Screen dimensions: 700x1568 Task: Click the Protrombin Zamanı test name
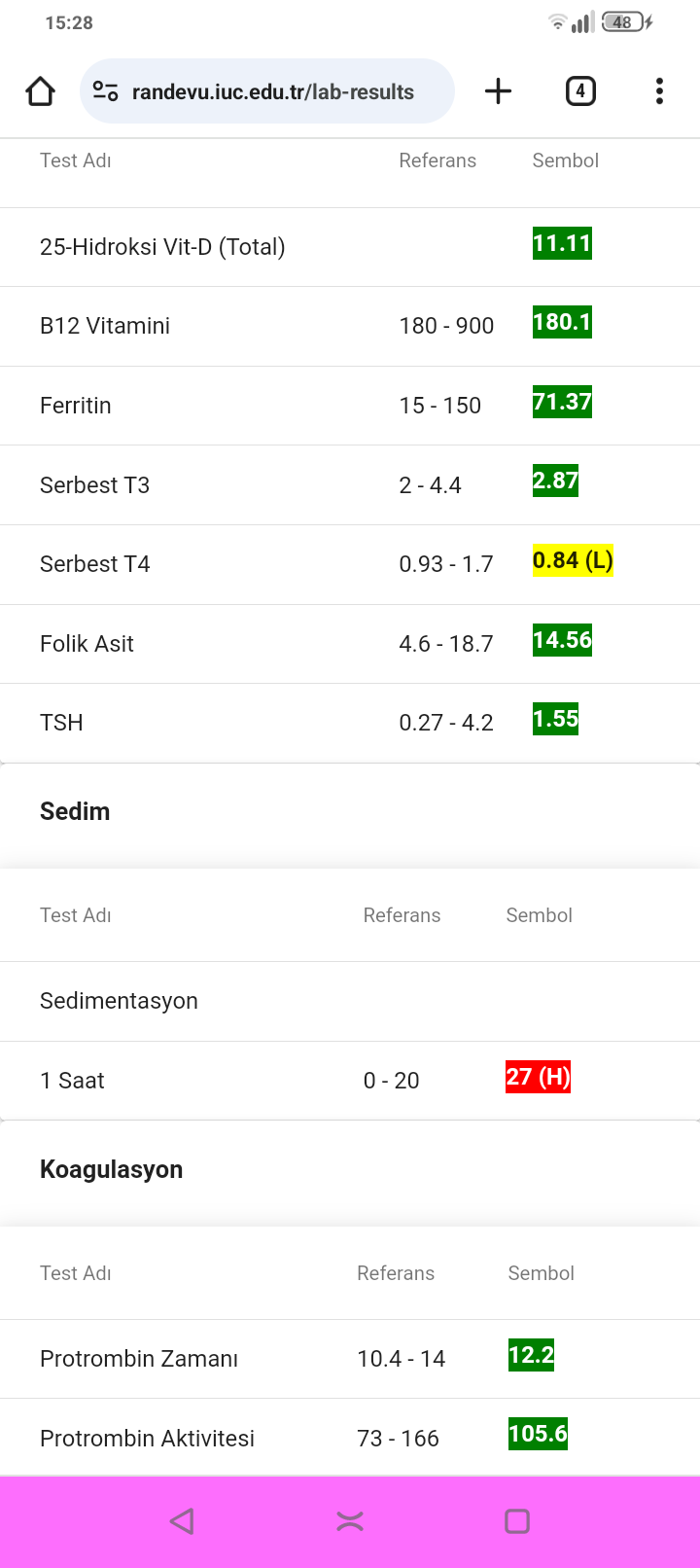[139, 1359]
